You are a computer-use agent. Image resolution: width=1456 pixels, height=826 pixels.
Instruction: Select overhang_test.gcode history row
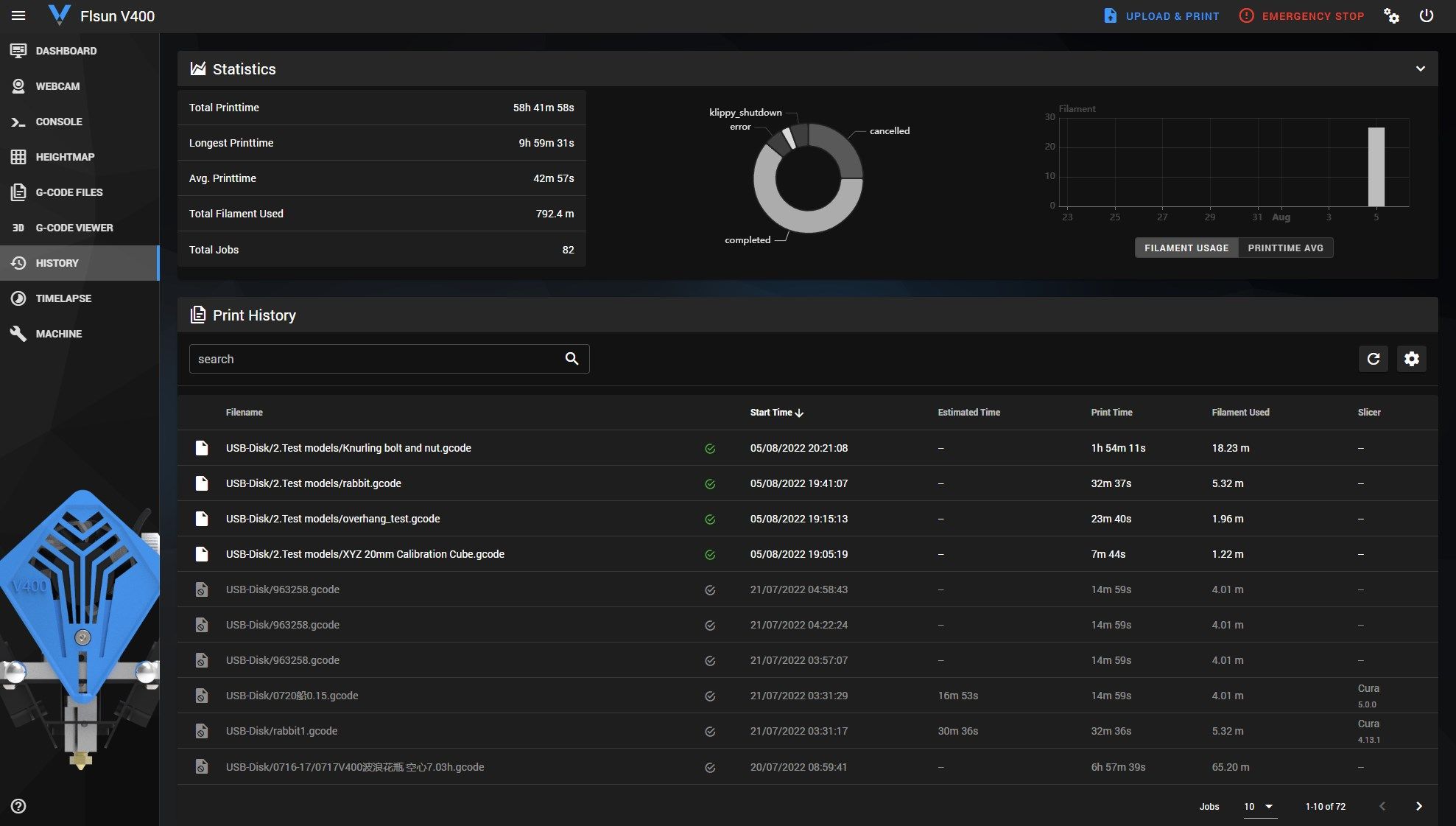tap(808, 519)
